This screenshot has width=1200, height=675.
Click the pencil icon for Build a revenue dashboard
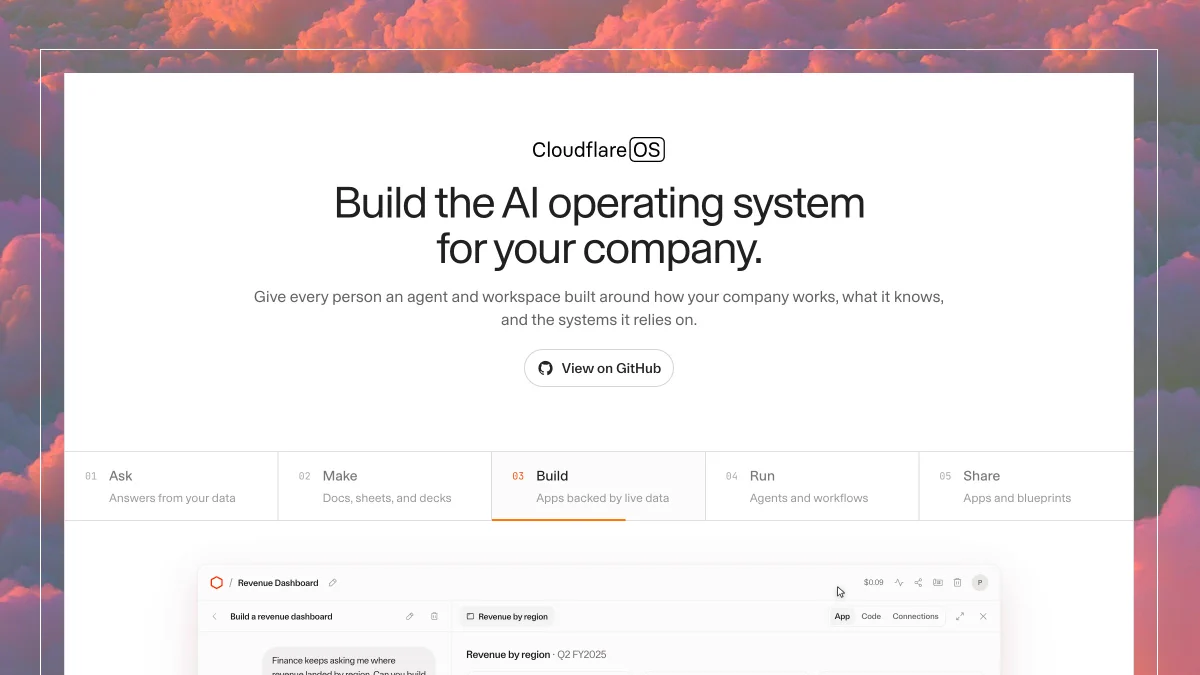[x=410, y=617]
